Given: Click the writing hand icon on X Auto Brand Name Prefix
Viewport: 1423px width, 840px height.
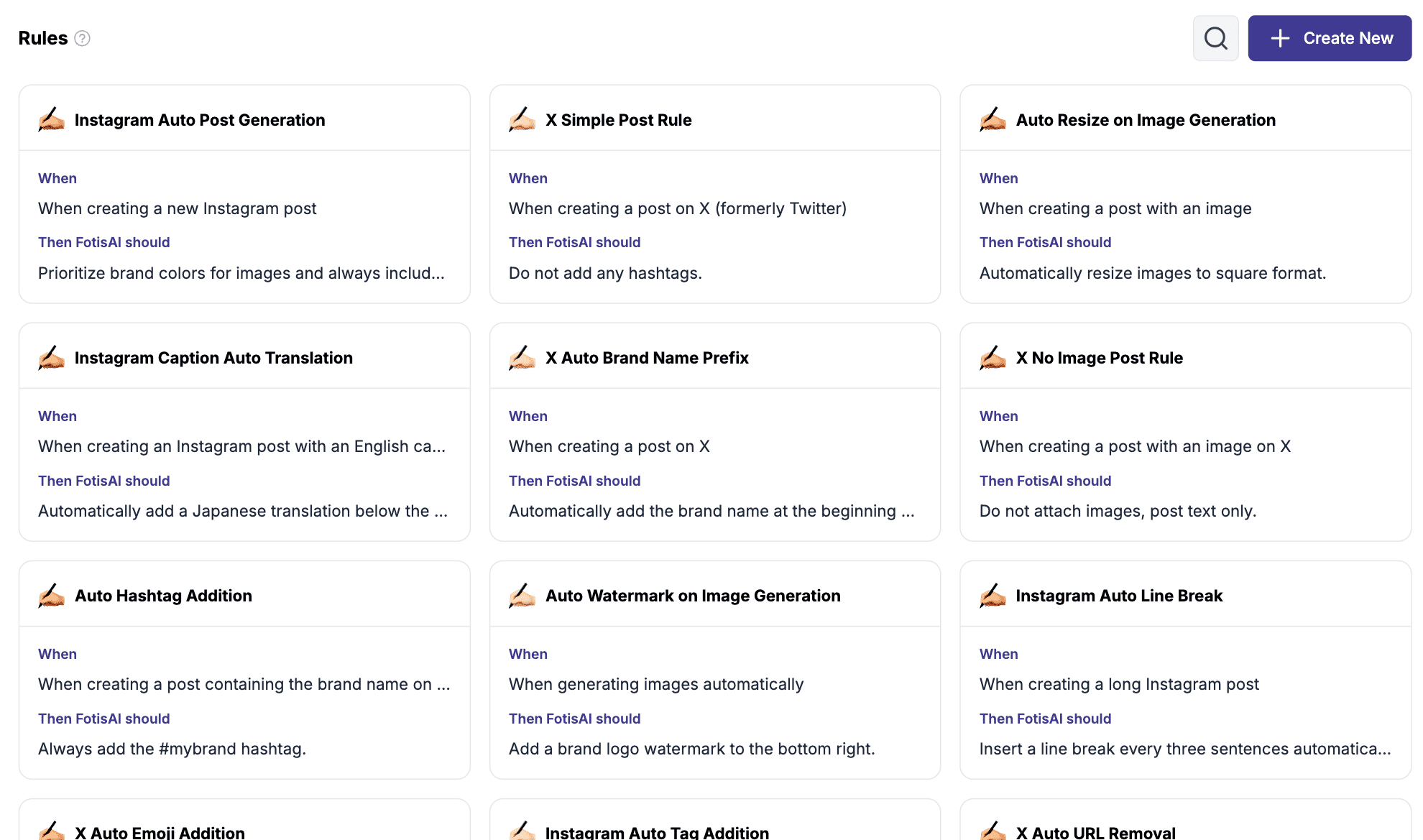Looking at the screenshot, I should (x=522, y=357).
